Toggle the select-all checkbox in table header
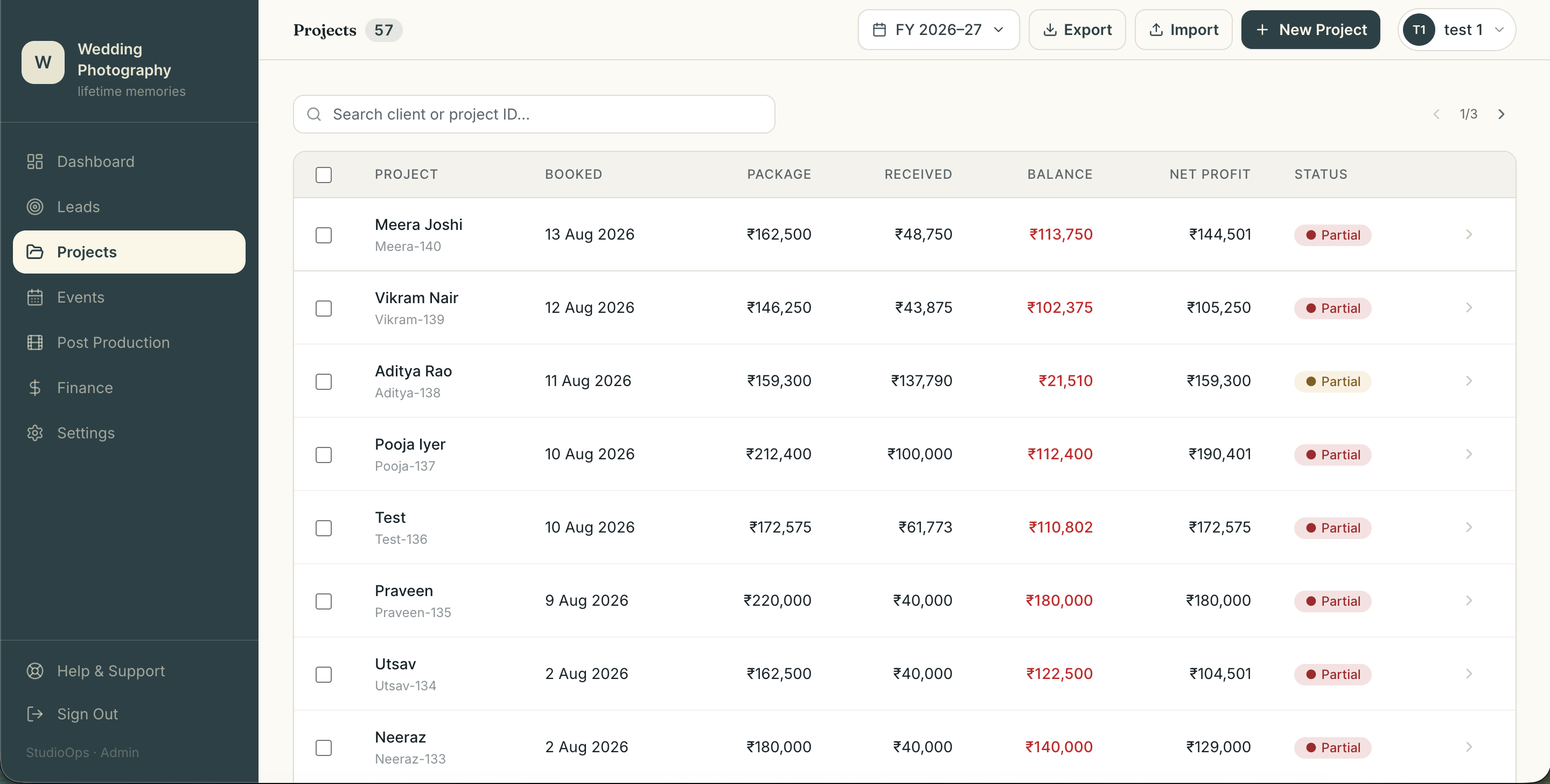This screenshot has height=784, width=1550. (x=324, y=174)
